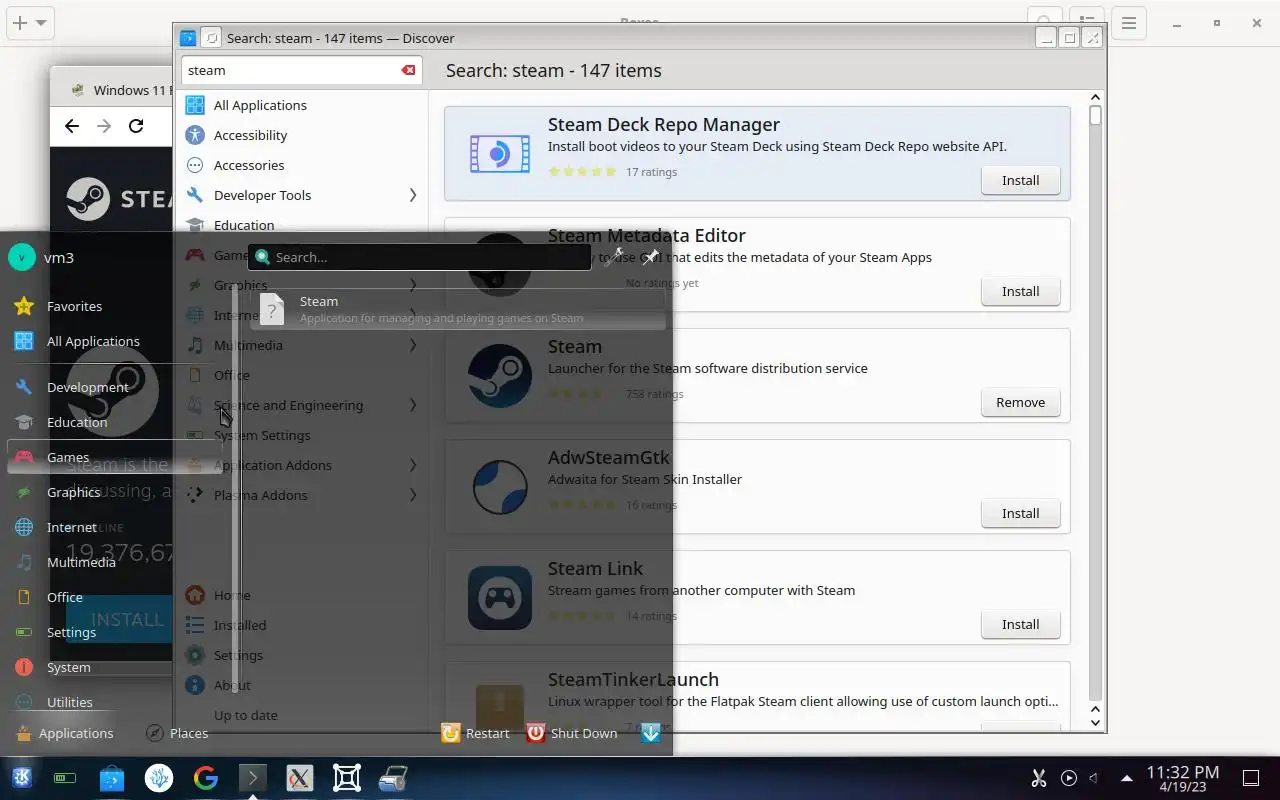The height and width of the screenshot is (800, 1280).
Task: Expand hidden system tray icons
Action: pyautogui.click(x=1127, y=778)
